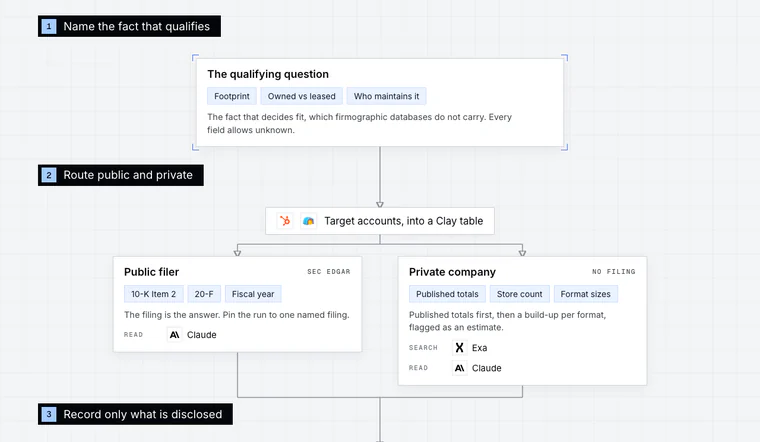Click the 'READ' label in Private company card

(x=418, y=368)
